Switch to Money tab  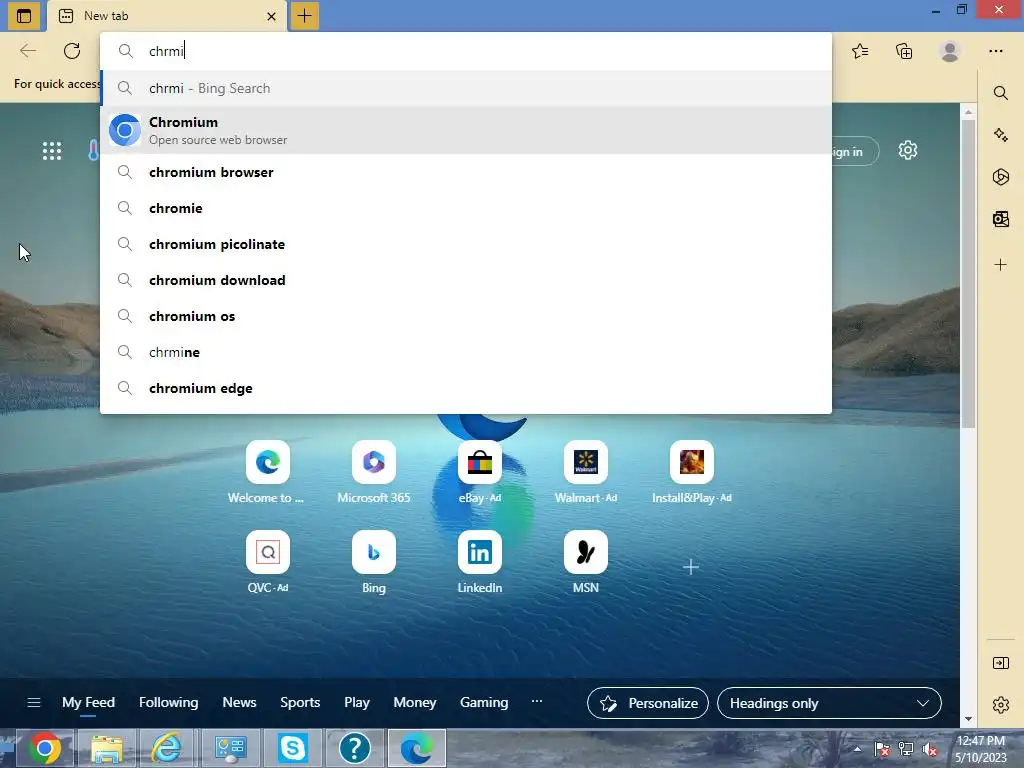(x=415, y=703)
